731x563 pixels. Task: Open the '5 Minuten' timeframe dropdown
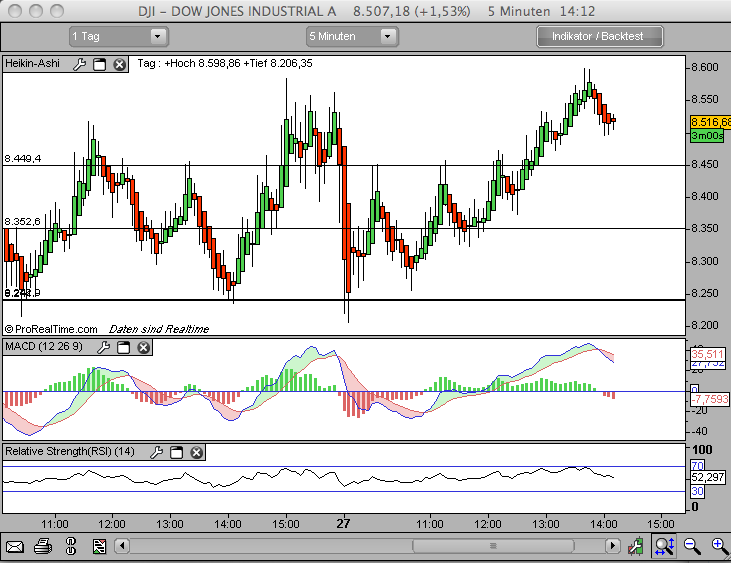click(352, 36)
